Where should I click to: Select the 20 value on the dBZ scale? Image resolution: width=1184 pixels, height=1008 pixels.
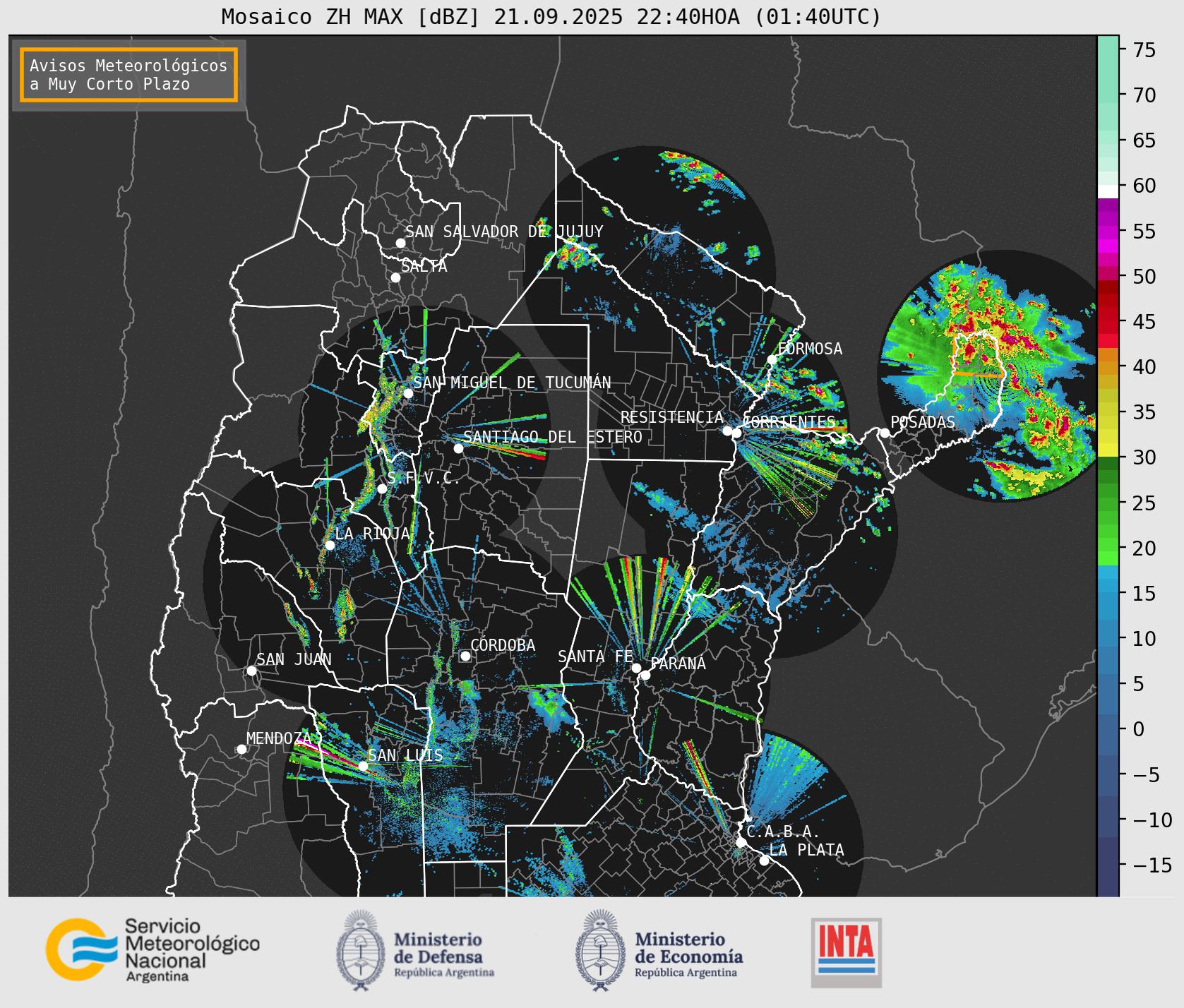pos(1144,548)
